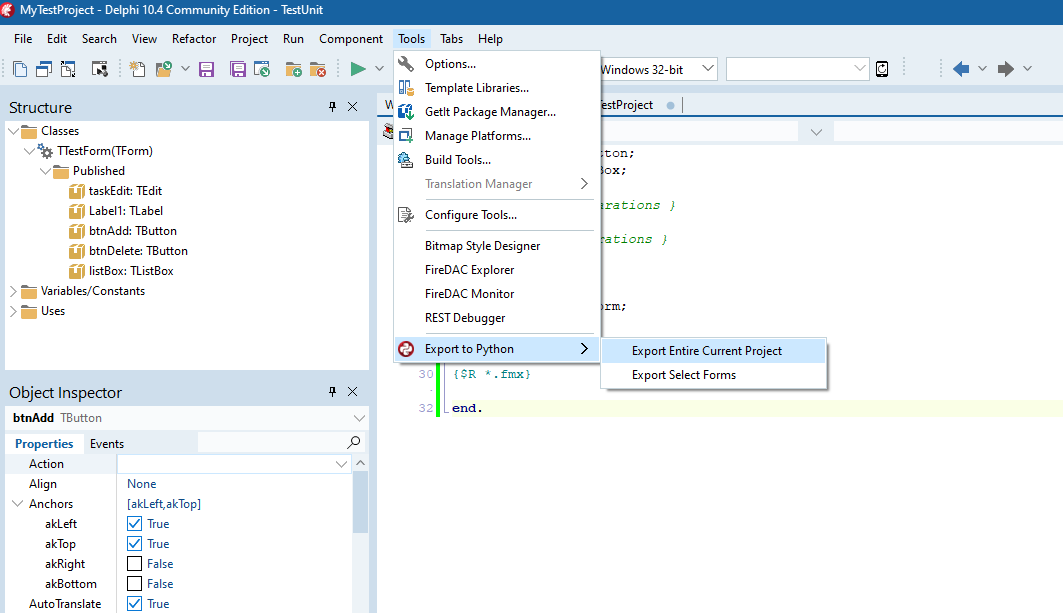Image resolution: width=1063 pixels, height=613 pixels.
Task: Disable the AutoTranslate checkbox
Action: tap(136, 603)
